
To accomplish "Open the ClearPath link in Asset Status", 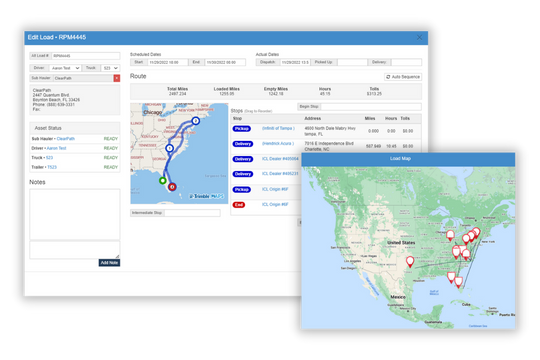I will click(65, 138).
